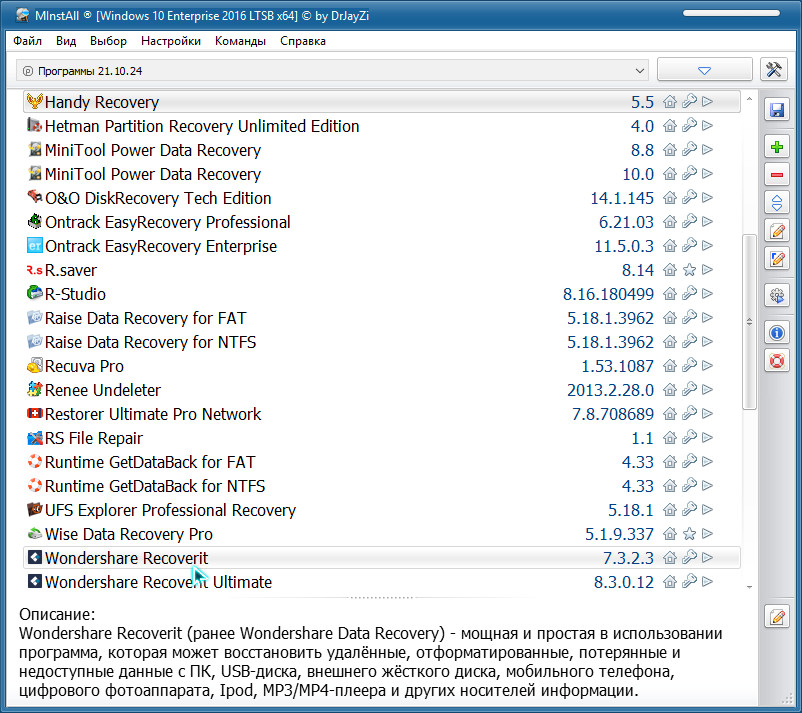The width and height of the screenshot is (802, 713).
Task: Click the key icon on R-Studio row
Action: (689, 294)
